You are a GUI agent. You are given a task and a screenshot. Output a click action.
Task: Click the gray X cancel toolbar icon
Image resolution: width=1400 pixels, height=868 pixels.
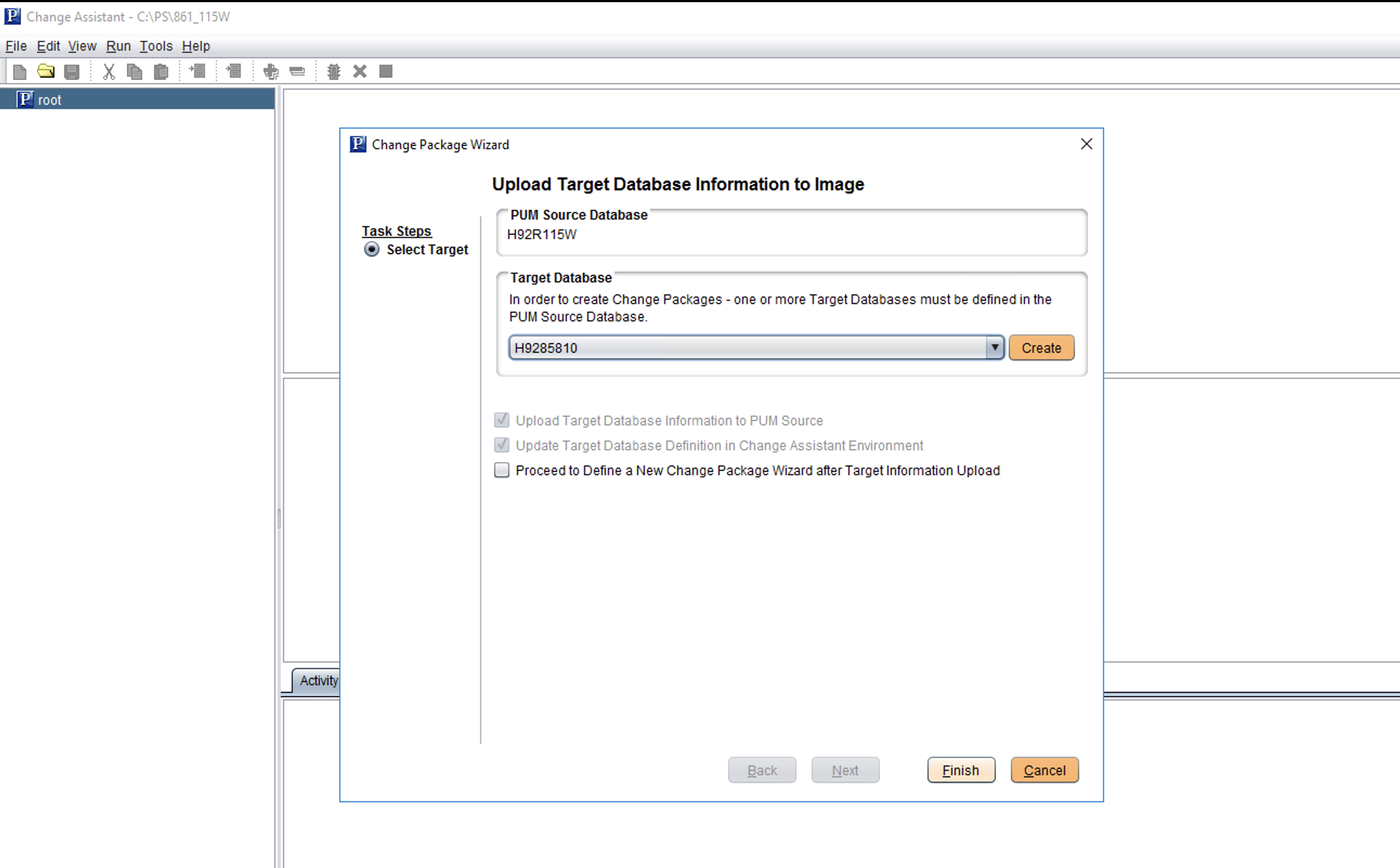coord(360,72)
